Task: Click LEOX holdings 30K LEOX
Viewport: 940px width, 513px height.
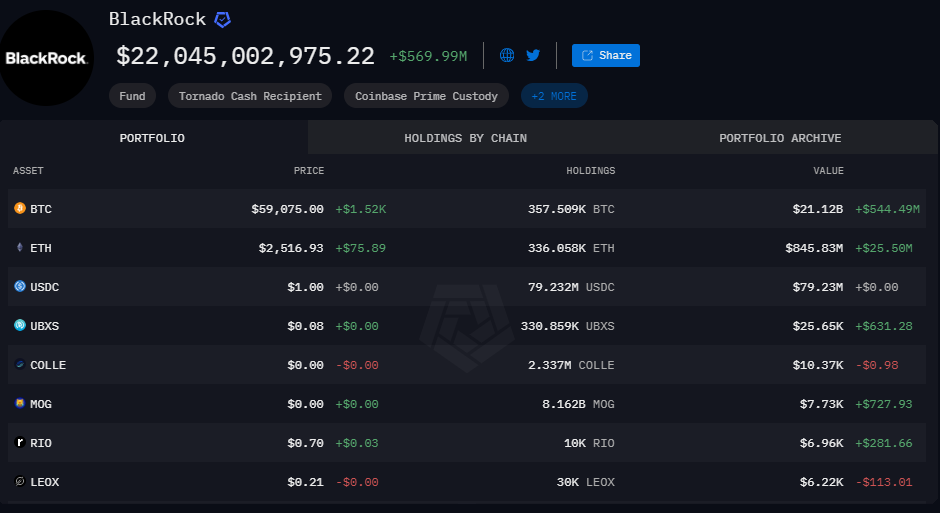Action: point(586,482)
